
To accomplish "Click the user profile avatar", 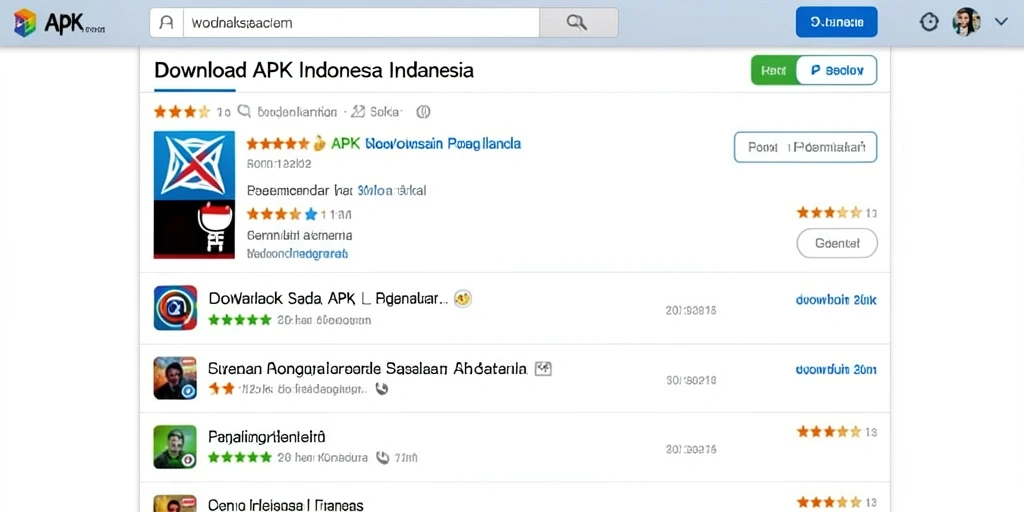I will 967,22.
